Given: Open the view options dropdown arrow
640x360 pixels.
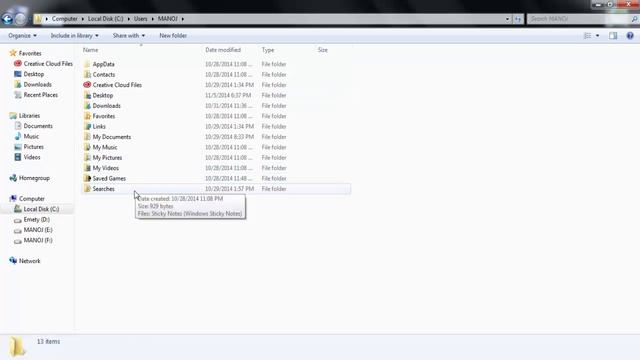Looking at the screenshot, I should pos(598,36).
